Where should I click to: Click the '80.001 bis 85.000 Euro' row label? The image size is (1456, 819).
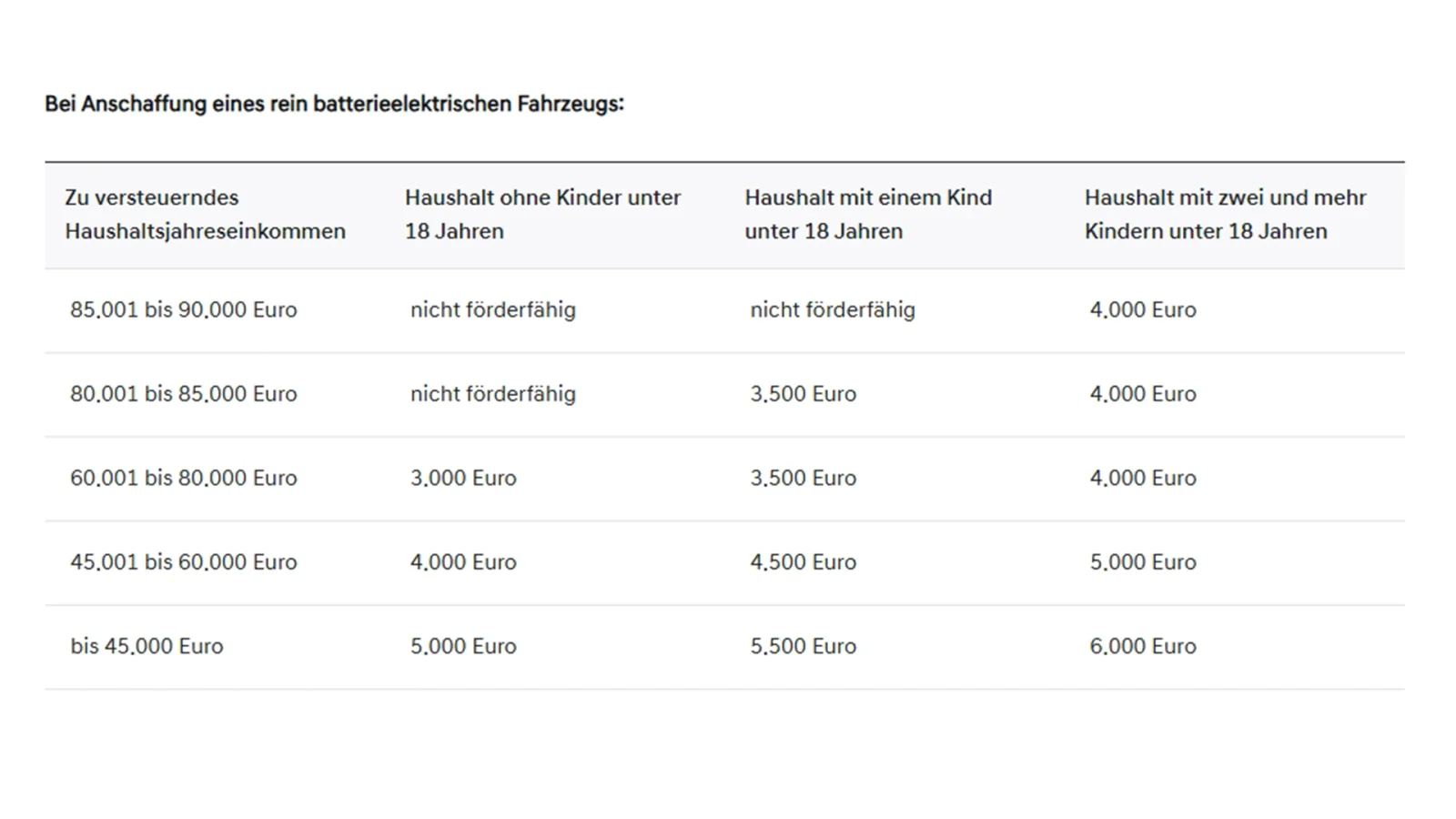pyautogui.click(x=184, y=394)
